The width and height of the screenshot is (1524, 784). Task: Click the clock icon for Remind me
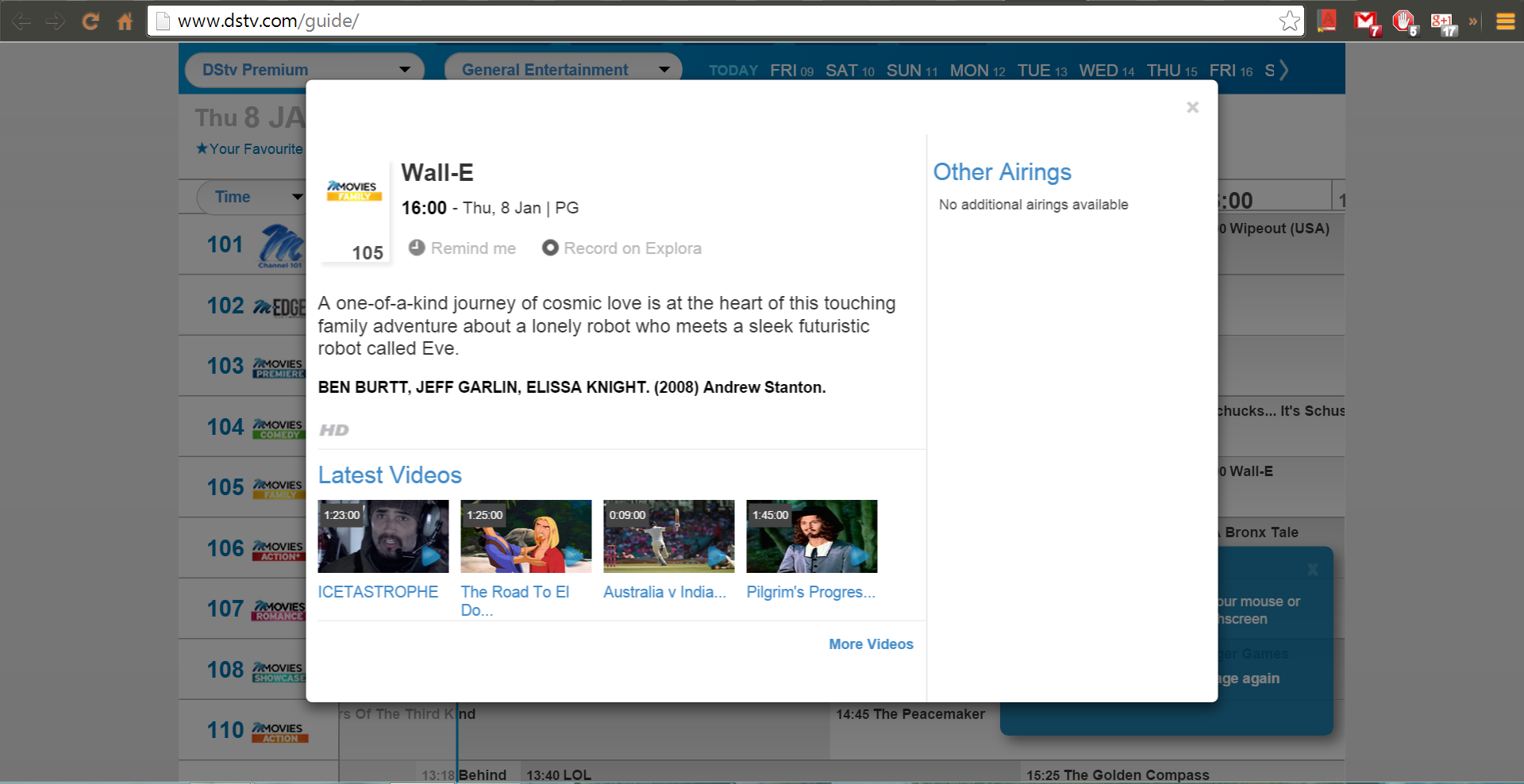point(417,248)
